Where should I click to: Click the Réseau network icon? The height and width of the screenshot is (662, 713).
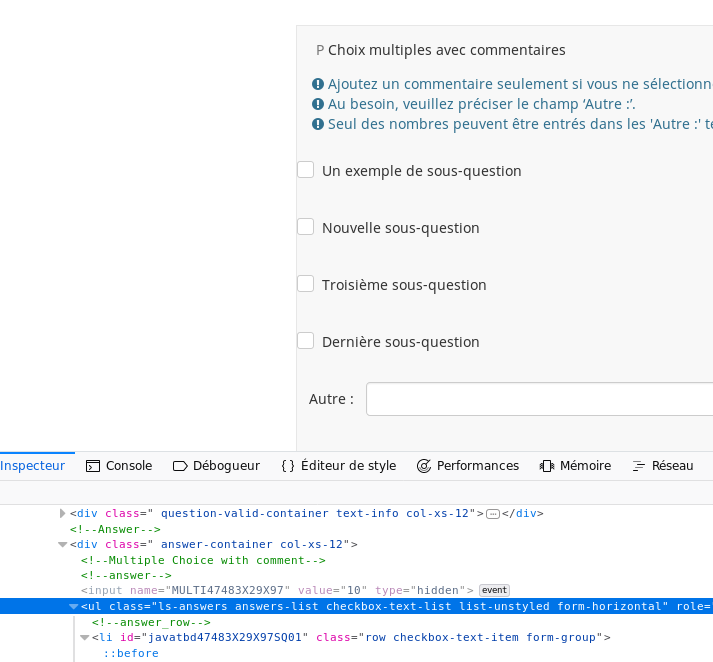639,466
